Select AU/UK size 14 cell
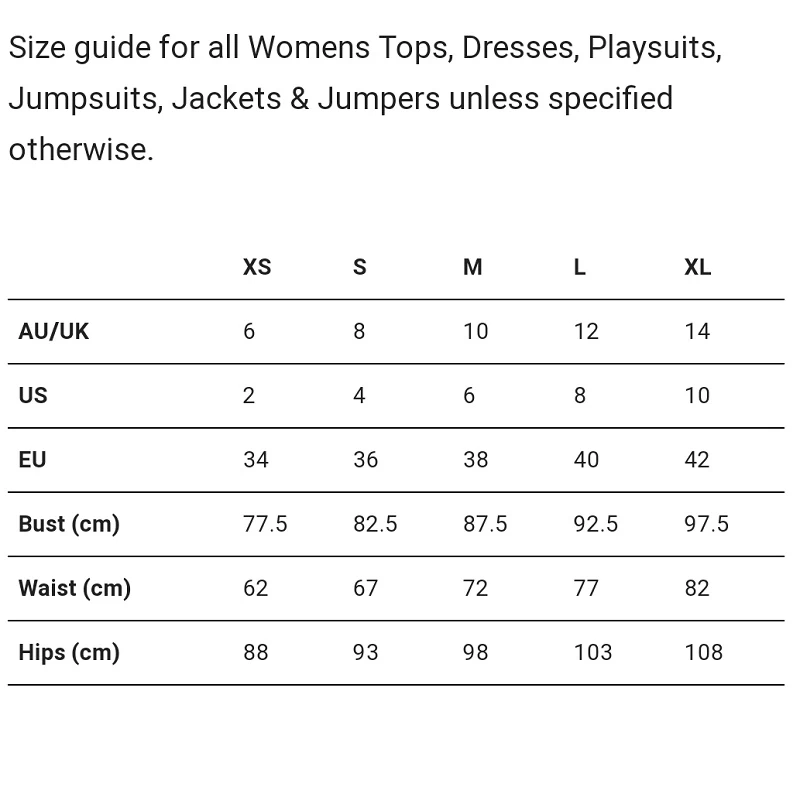This screenshot has height=787, width=800. pyautogui.click(x=697, y=331)
